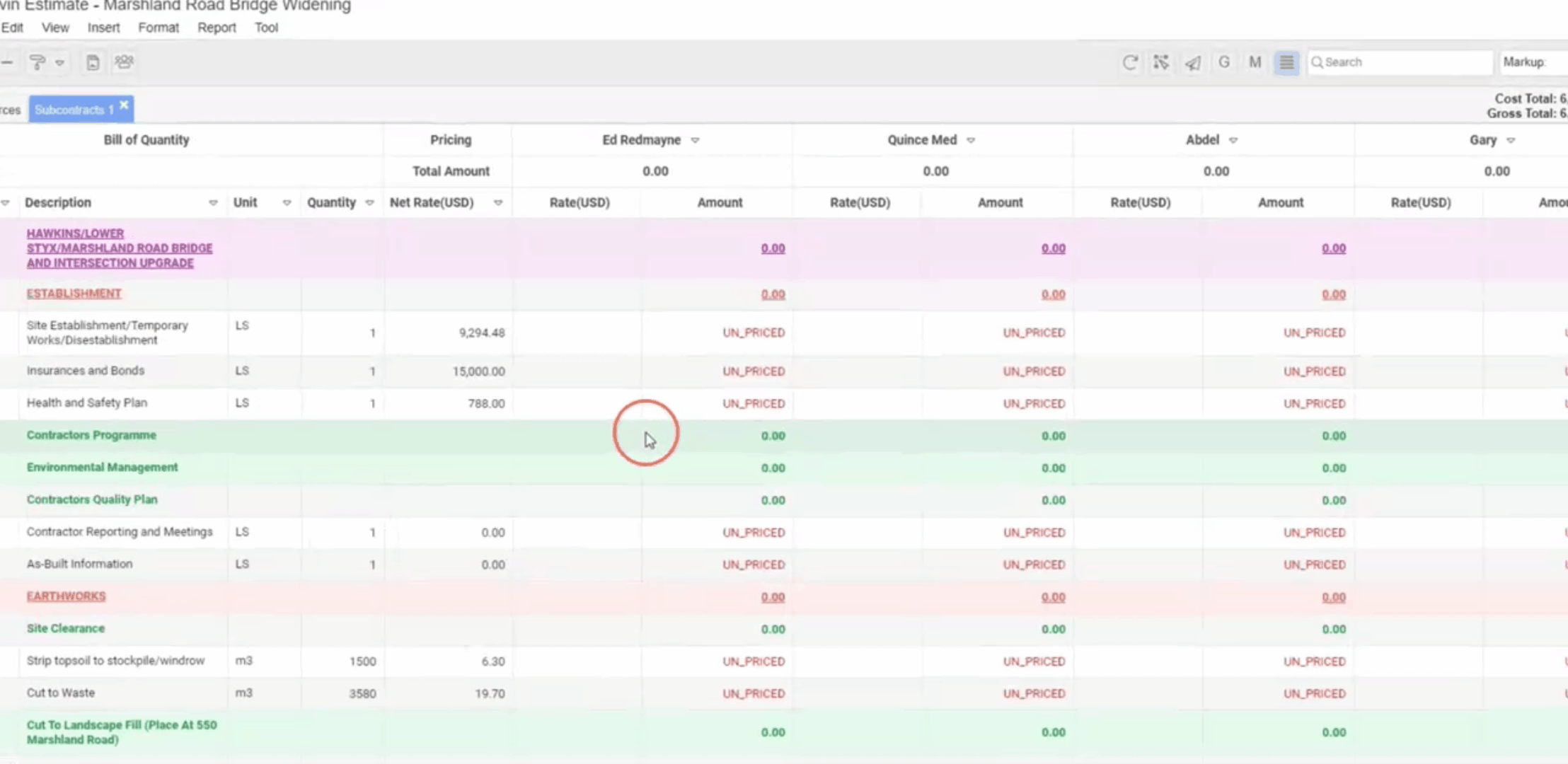The width and height of the screenshot is (1568, 764).
Task: Click the paint roller format icon
Action: pyautogui.click(x=38, y=62)
